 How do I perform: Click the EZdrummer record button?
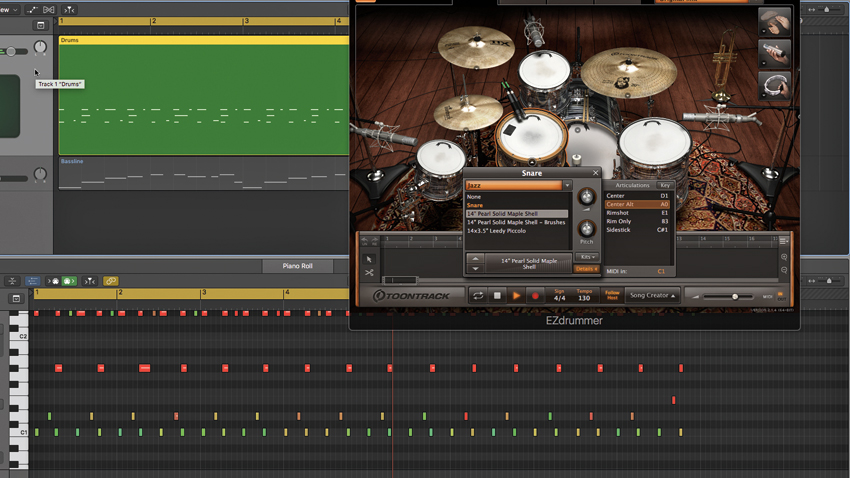[535, 295]
